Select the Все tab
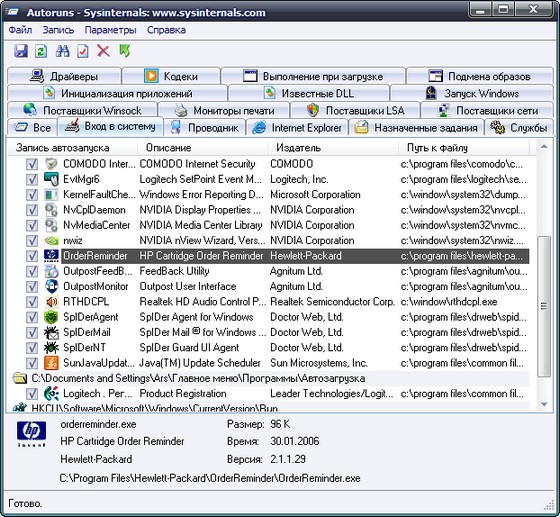This screenshot has height=517, width=560. point(32,127)
